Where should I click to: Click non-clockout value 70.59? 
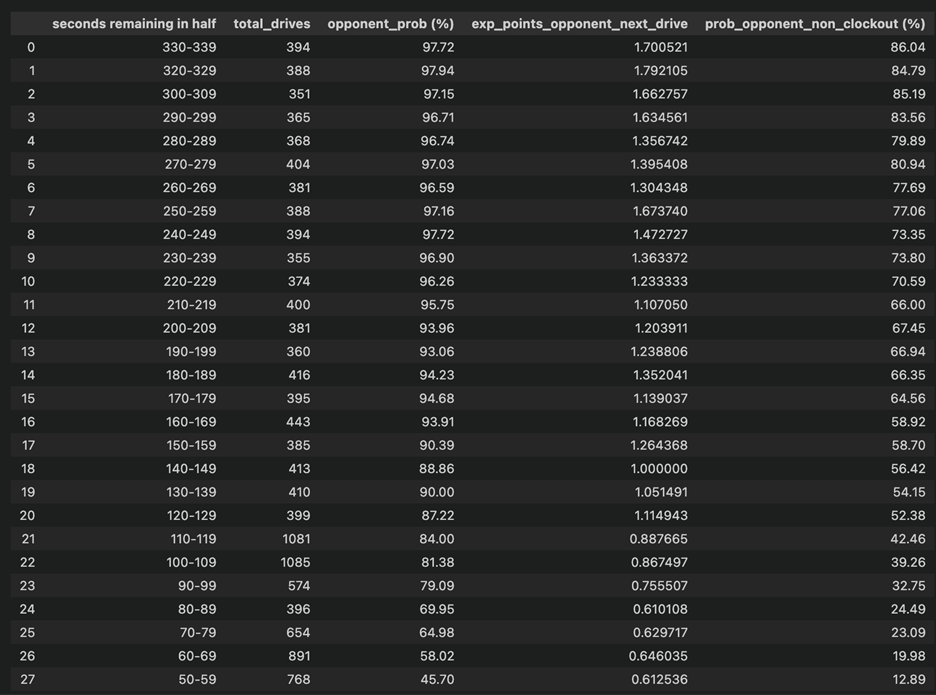pyautogui.click(x=908, y=281)
